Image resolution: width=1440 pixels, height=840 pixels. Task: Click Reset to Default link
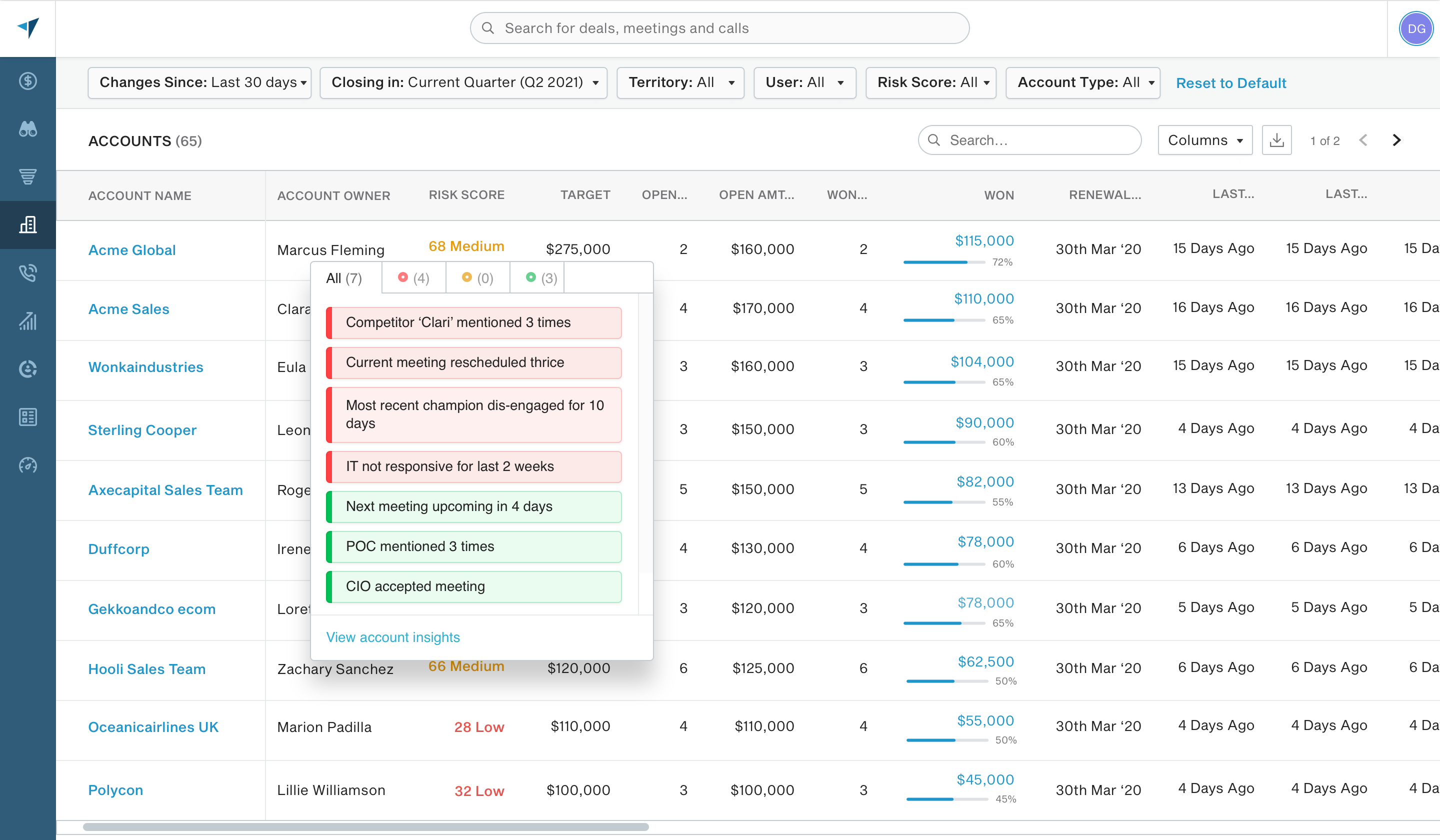point(1231,83)
